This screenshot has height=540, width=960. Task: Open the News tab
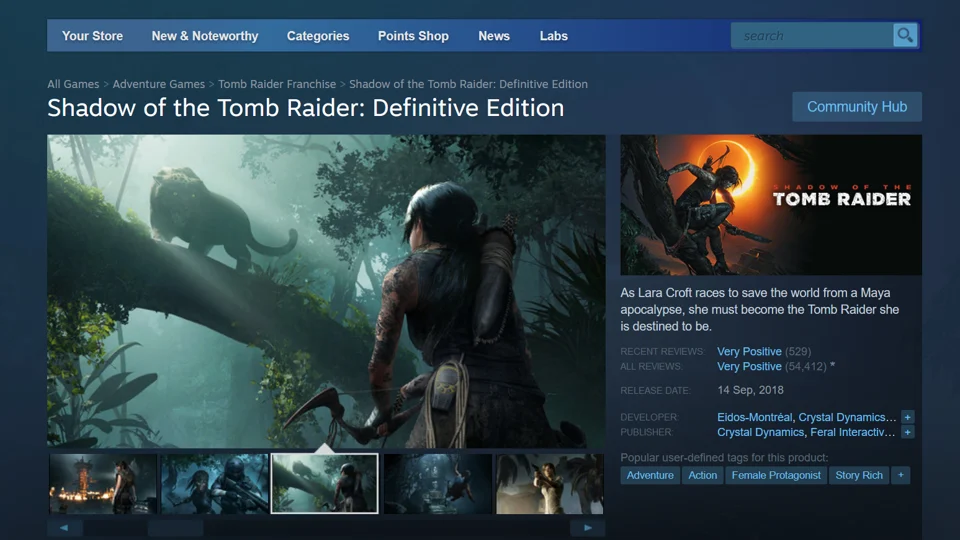[x=494, y=36]
